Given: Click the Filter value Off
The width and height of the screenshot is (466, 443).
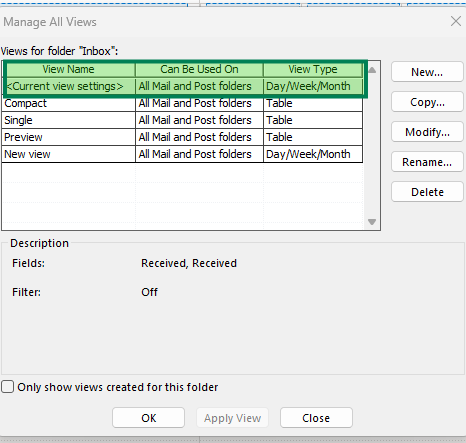Looking at the screenshot, I should 149,292.
